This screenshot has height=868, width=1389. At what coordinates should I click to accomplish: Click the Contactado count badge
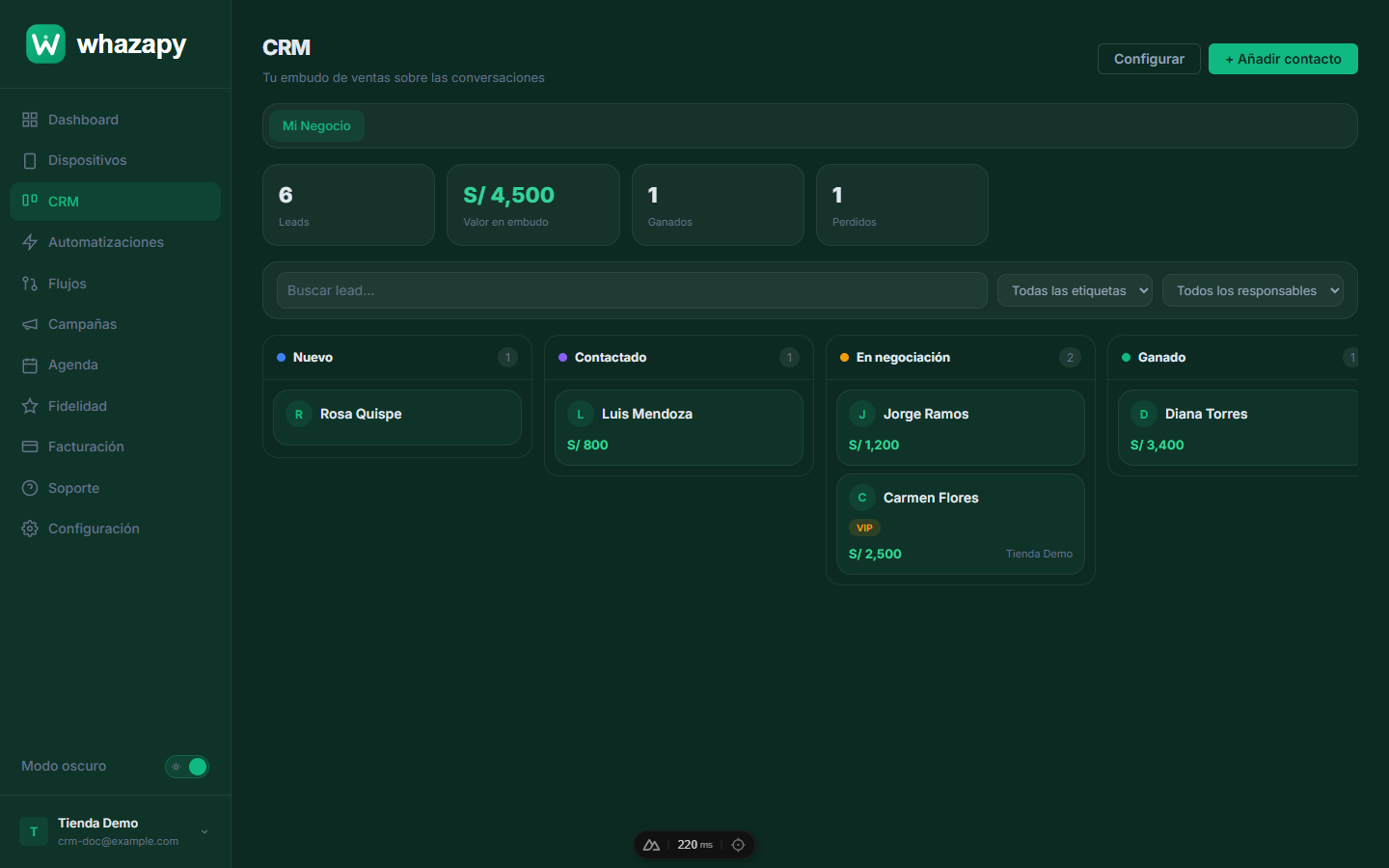[789, 357]
